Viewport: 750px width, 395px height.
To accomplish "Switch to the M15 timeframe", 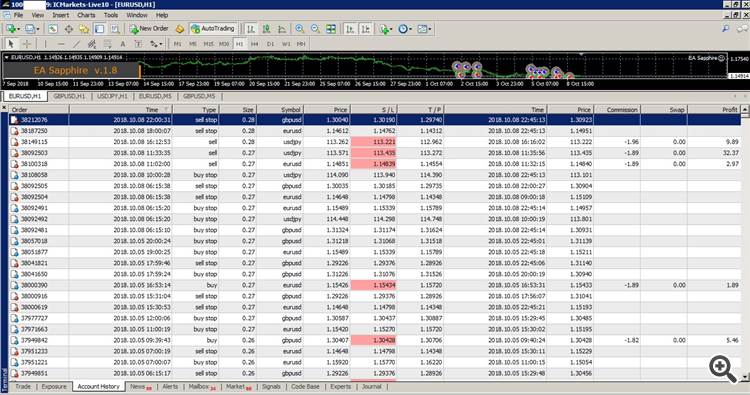I will pyautogui.click(x=209, y=44).
